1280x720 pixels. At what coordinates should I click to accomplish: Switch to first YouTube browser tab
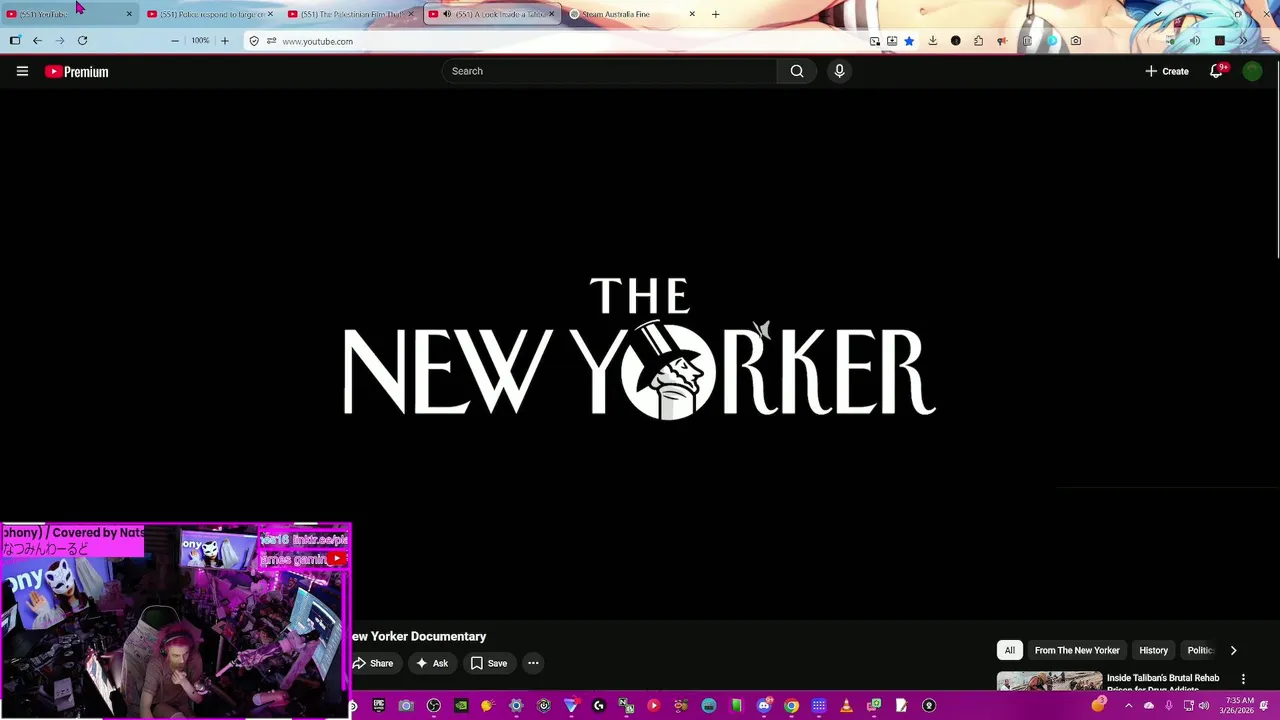point(68,14)
